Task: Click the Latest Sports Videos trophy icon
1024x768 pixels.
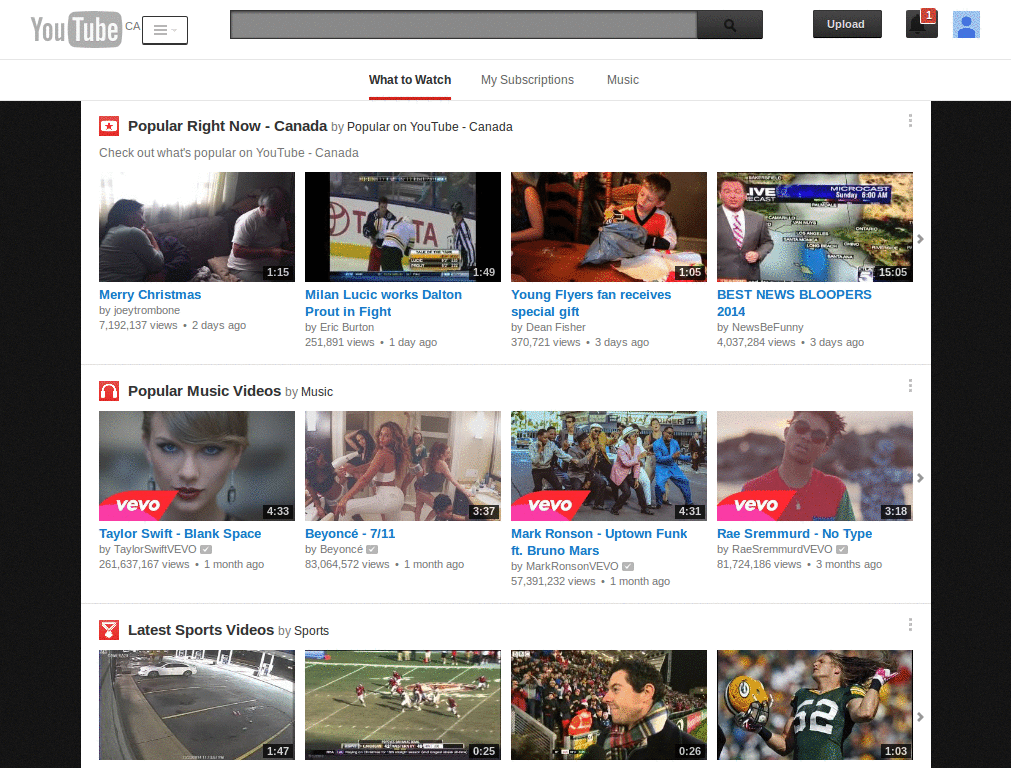Action: [109, 630]
